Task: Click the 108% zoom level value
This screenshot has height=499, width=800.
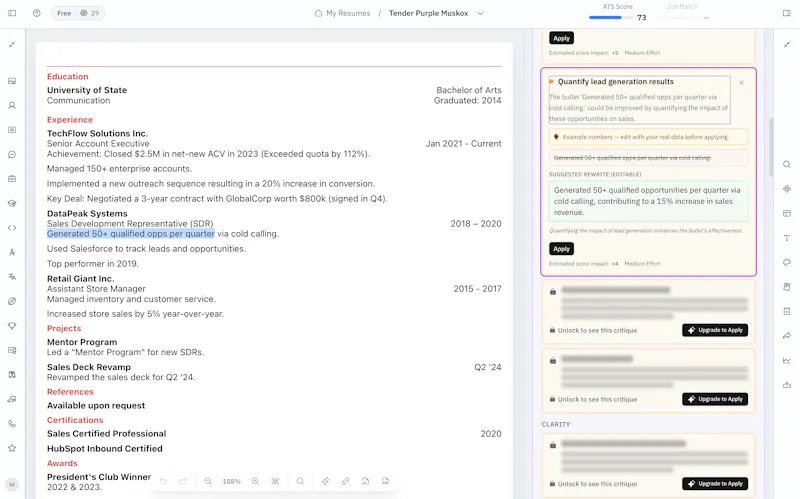Action: pyautogui.click(x=231, y=481)
